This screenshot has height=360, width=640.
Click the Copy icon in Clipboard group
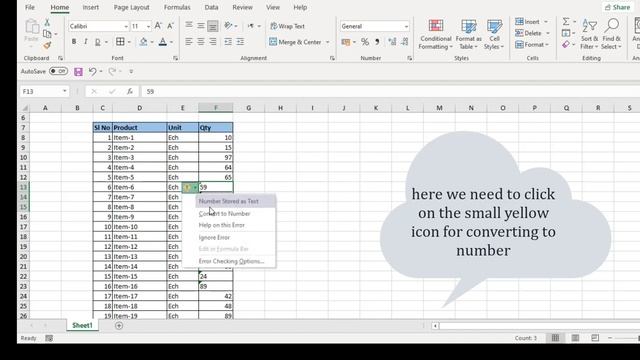[47, 34]
